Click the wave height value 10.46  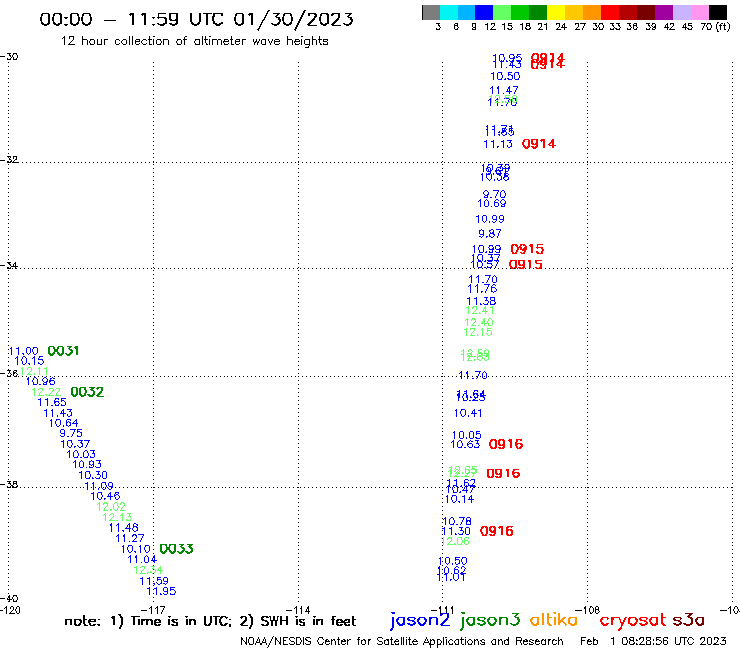(105, 496)
